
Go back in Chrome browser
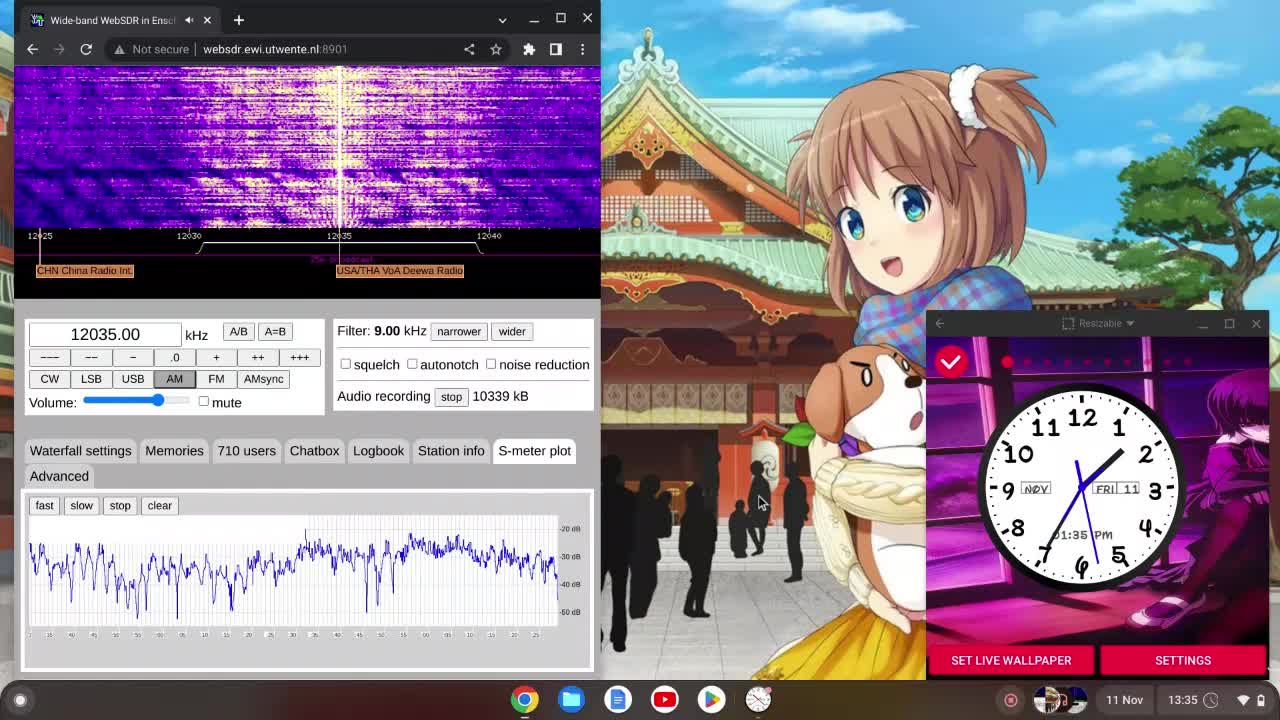tap(32, 49)
